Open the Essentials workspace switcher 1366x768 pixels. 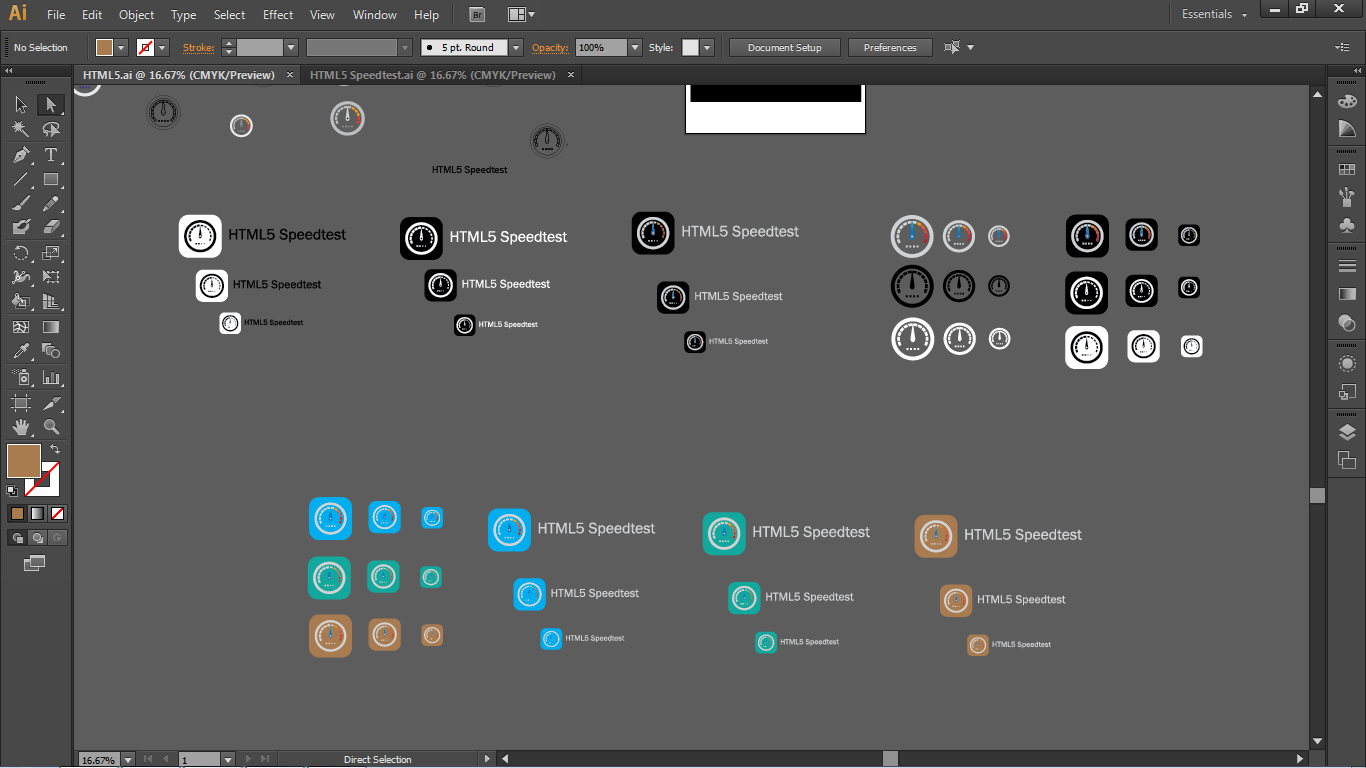[x=1215, y=15]
